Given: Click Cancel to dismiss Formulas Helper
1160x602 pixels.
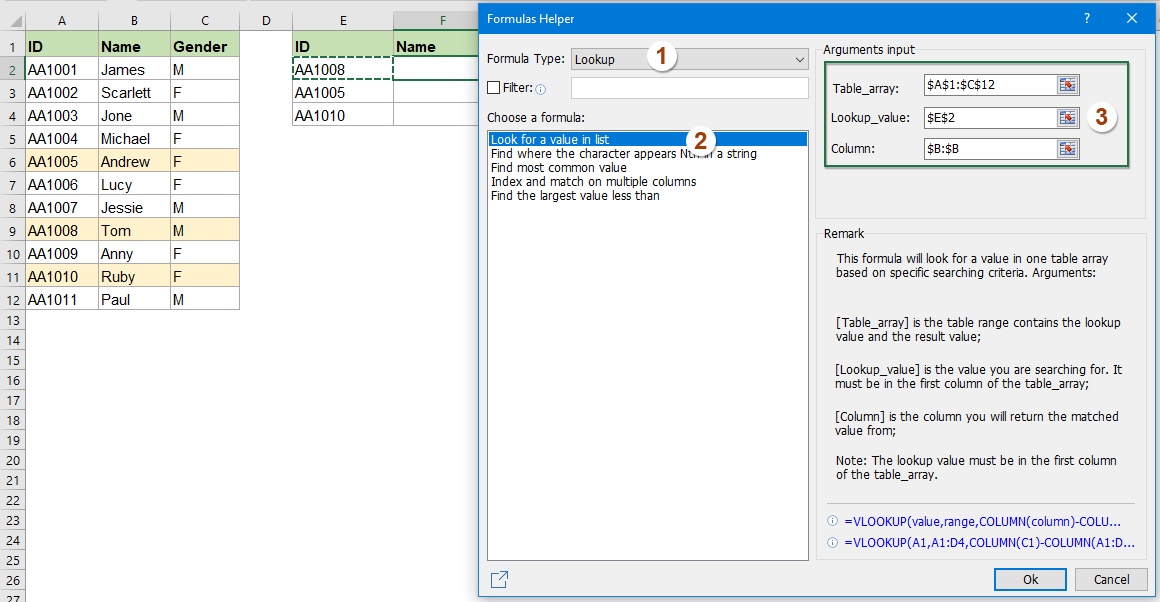Looking at the screenshot, I should (1111, 579).
